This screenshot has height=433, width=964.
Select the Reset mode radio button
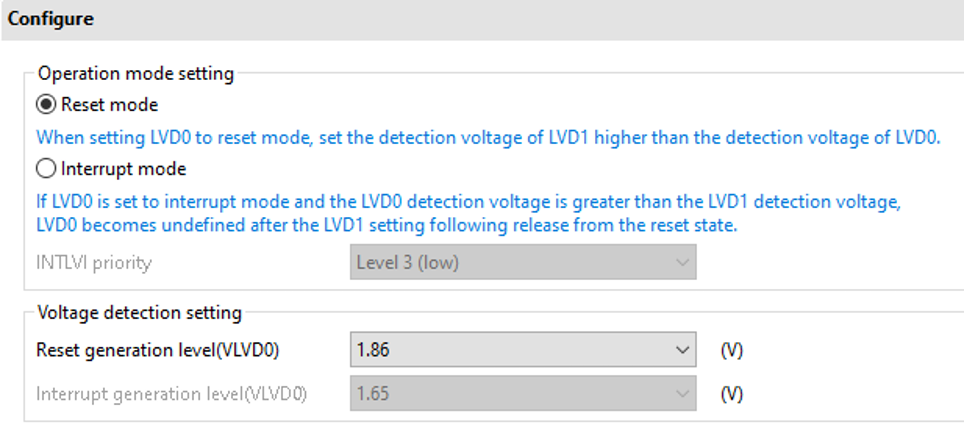46,105
